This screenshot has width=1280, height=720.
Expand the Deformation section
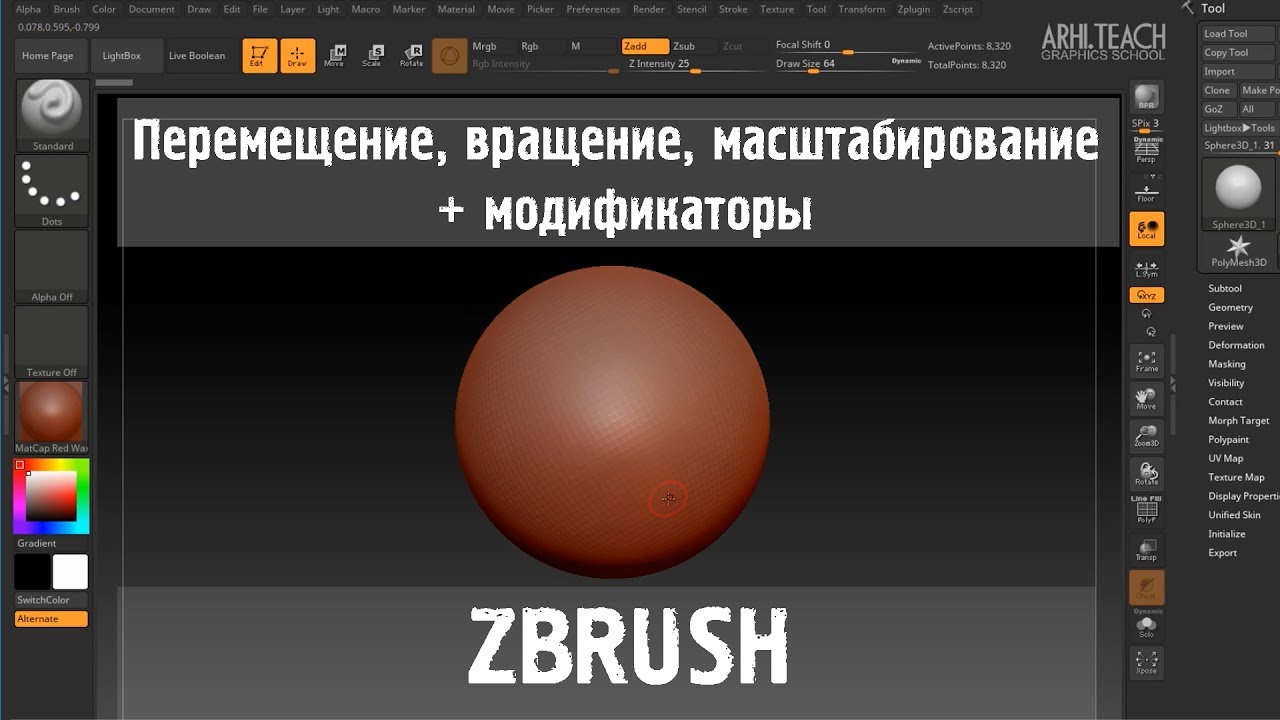pyautogui.click(x=1236, y=345)
